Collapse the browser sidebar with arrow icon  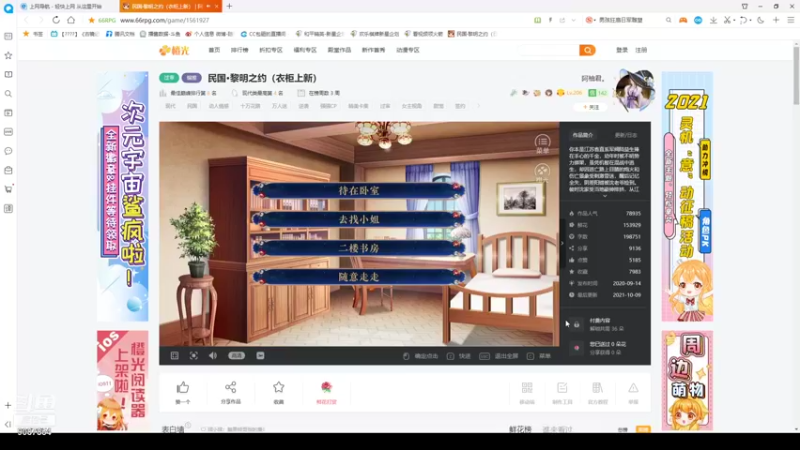click(x=8, y=424)
